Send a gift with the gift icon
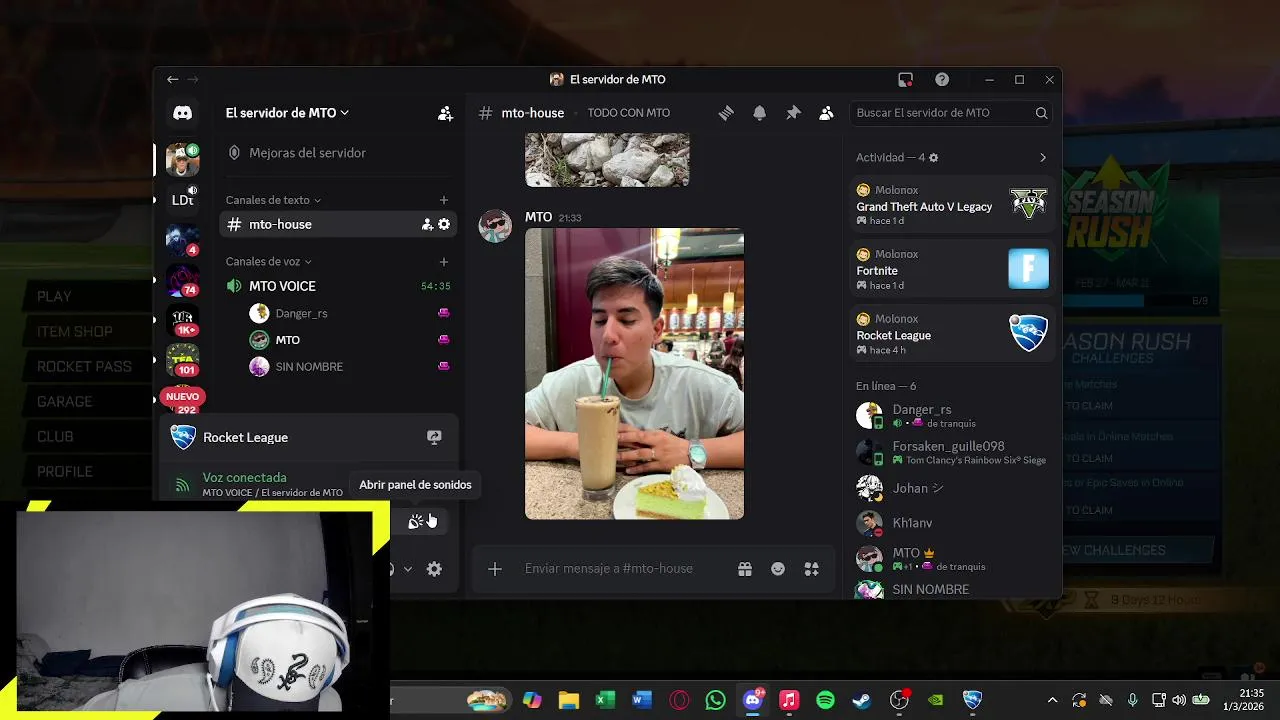1280x720 pixels. 745,569
